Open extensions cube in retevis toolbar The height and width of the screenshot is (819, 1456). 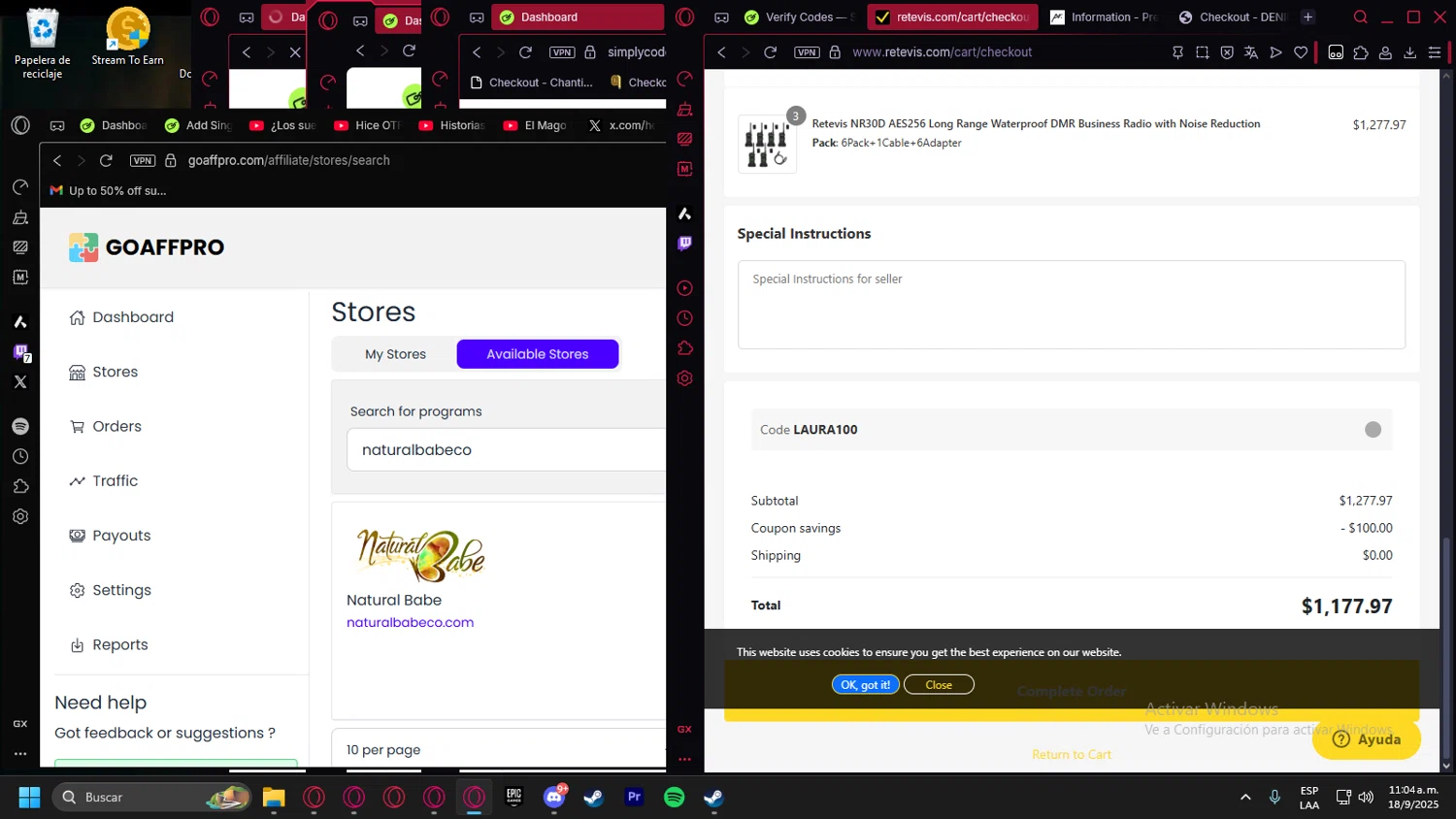pos(1361,52)
